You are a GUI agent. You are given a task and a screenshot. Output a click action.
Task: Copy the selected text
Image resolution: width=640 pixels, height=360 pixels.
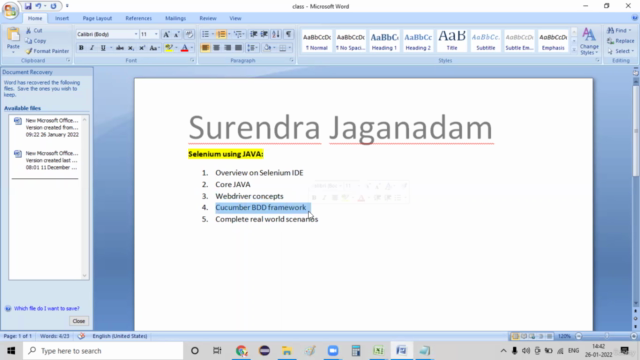click(x=36, y=41)
